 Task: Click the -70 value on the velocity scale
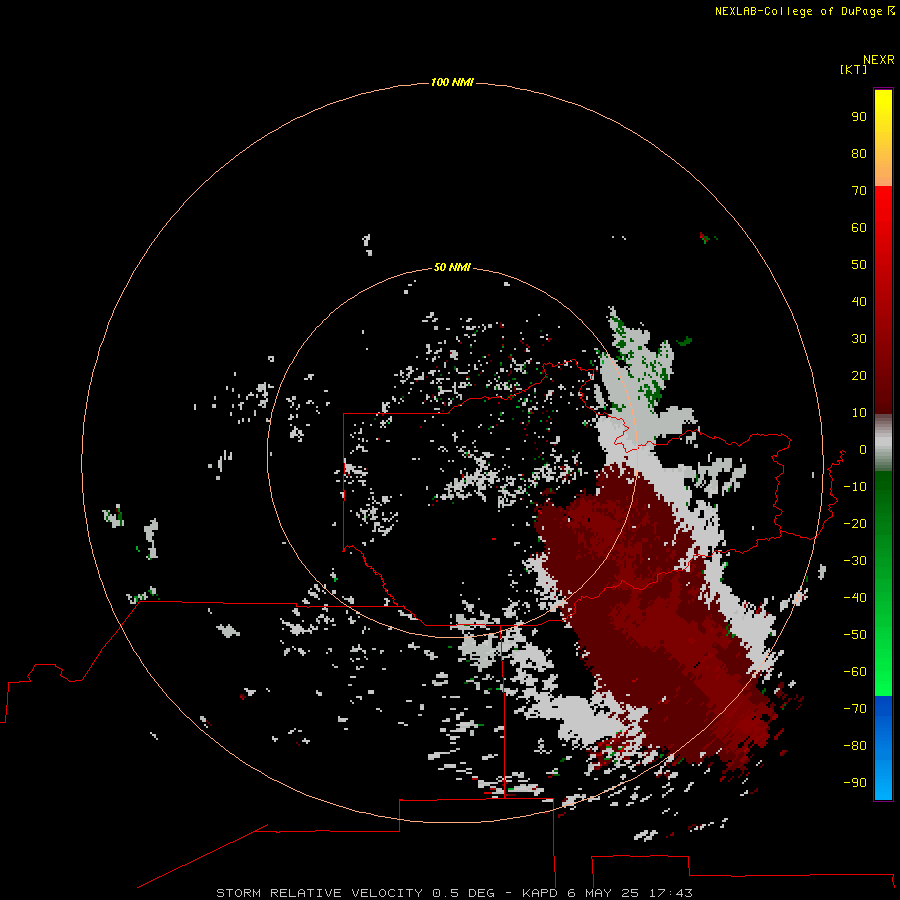(x=855, y=709)
